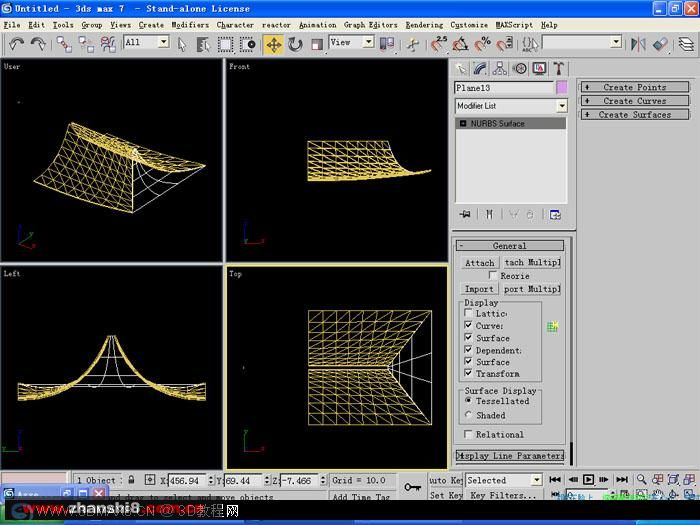Open the Rendering menu

(424, 25)
